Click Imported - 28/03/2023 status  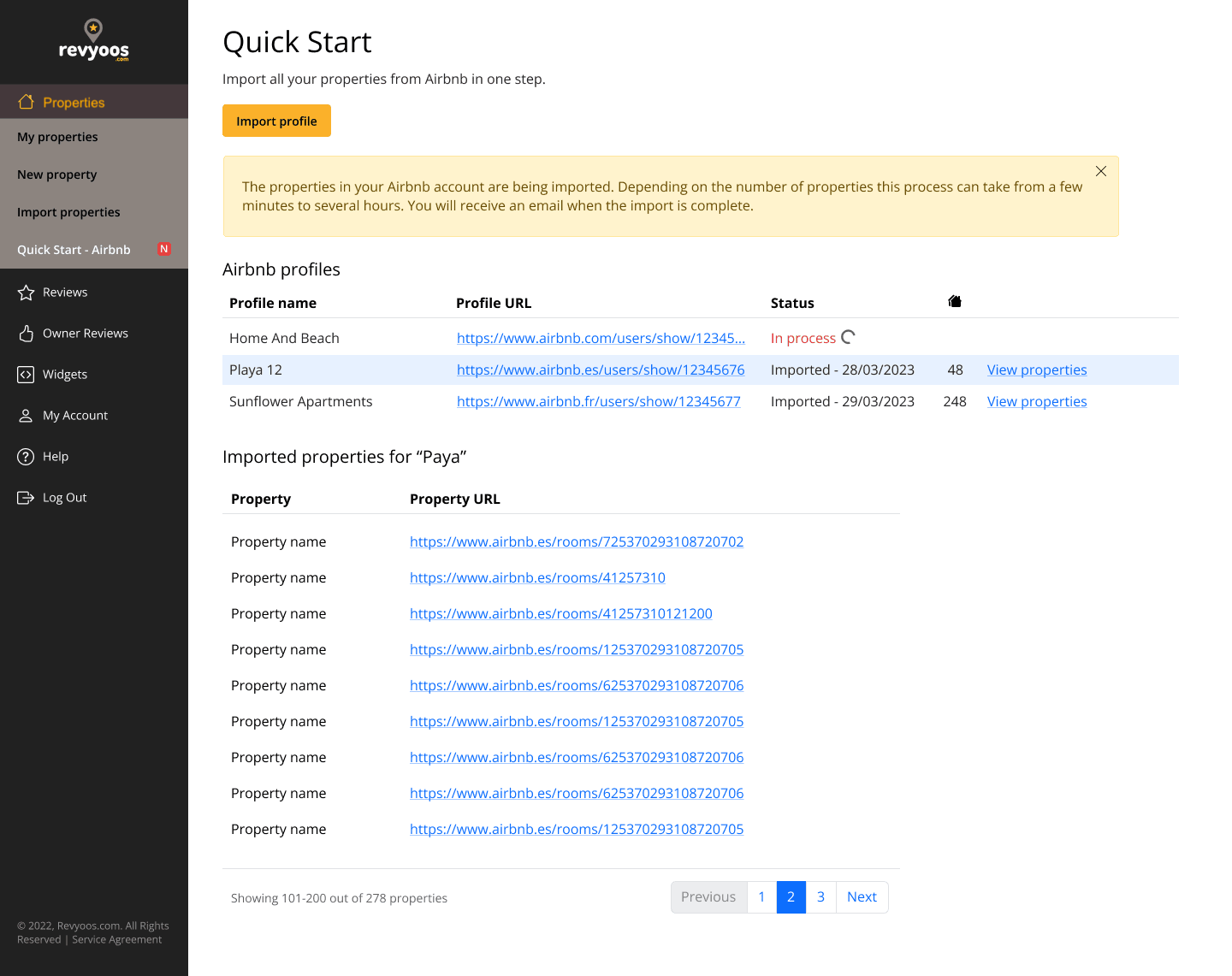coord(843,370)
